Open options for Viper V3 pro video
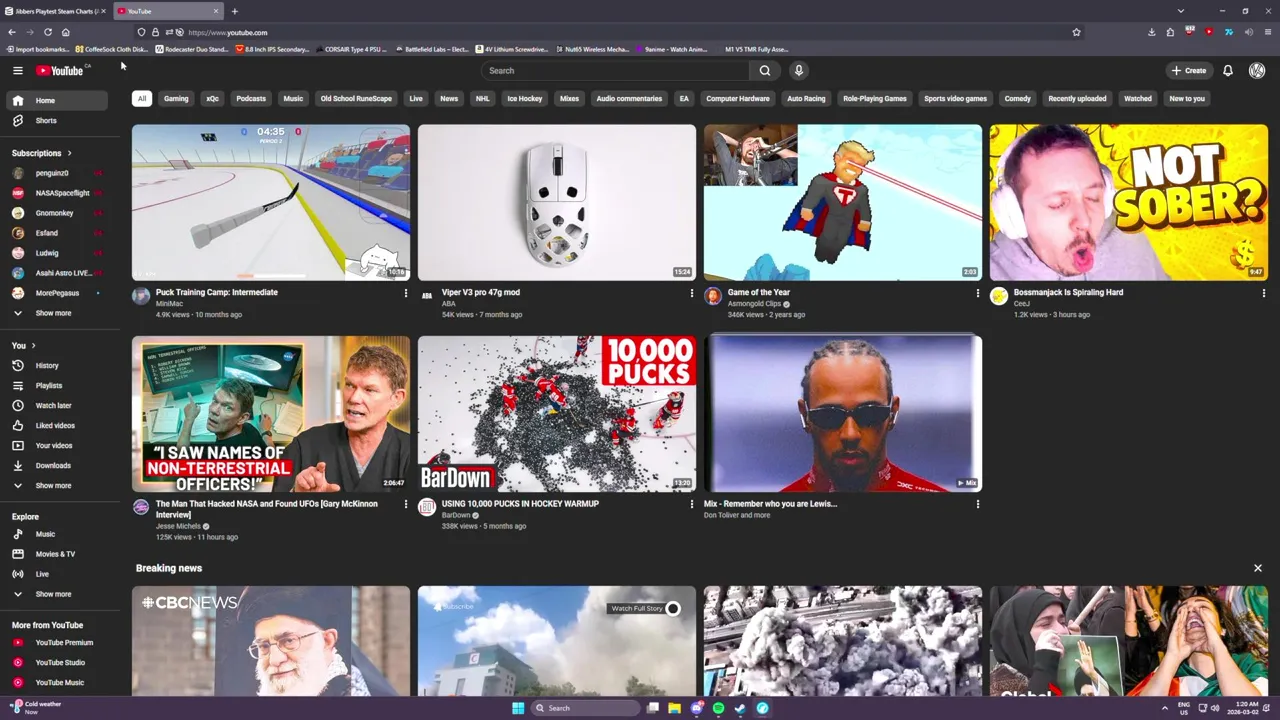This screenshot has width=1280, height=720. (691, 293)
